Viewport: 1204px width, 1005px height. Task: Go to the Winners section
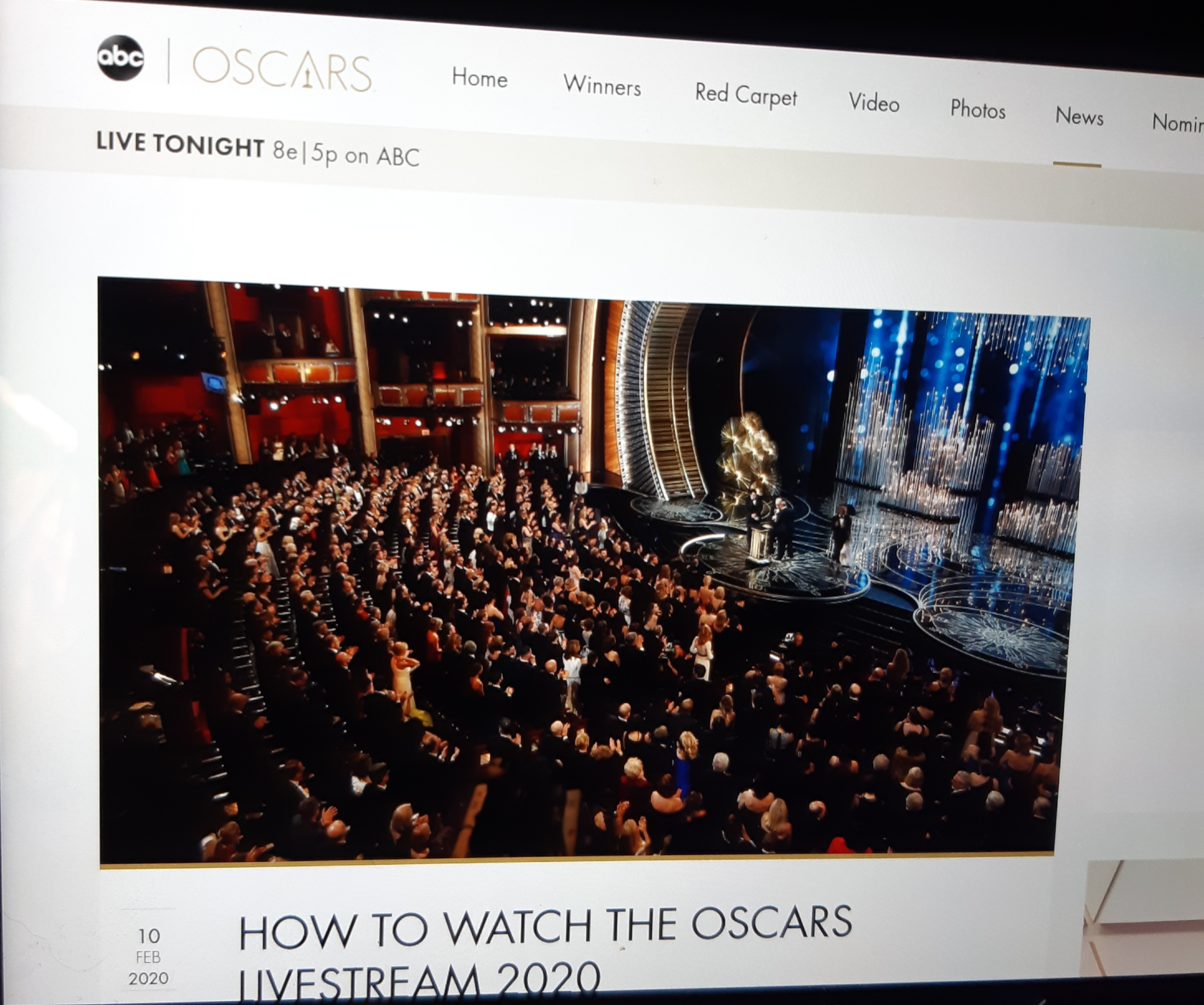click(x=602, y=86)
